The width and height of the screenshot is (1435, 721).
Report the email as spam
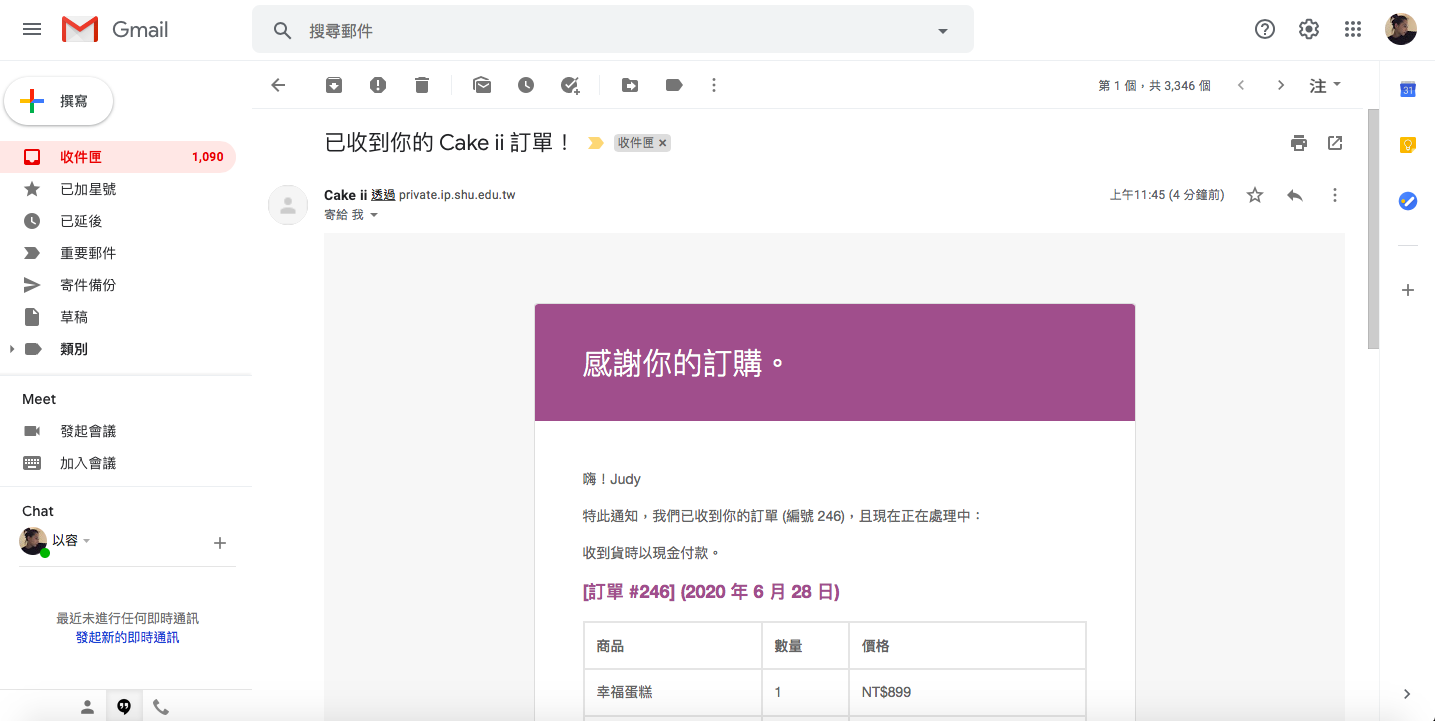378,86
